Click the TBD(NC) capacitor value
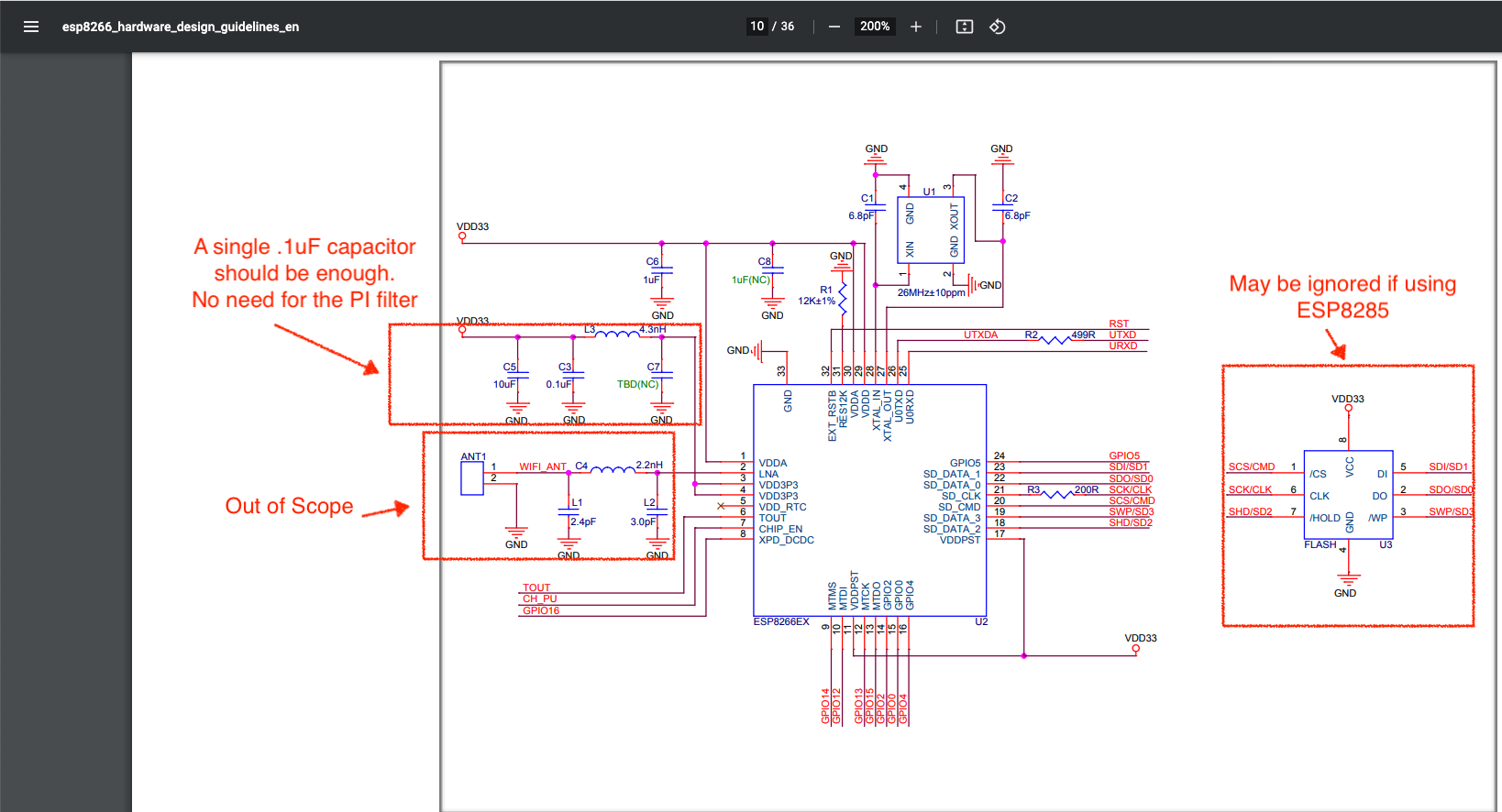Viewport: 1502px width, 812px height. [x=637, y=384]
